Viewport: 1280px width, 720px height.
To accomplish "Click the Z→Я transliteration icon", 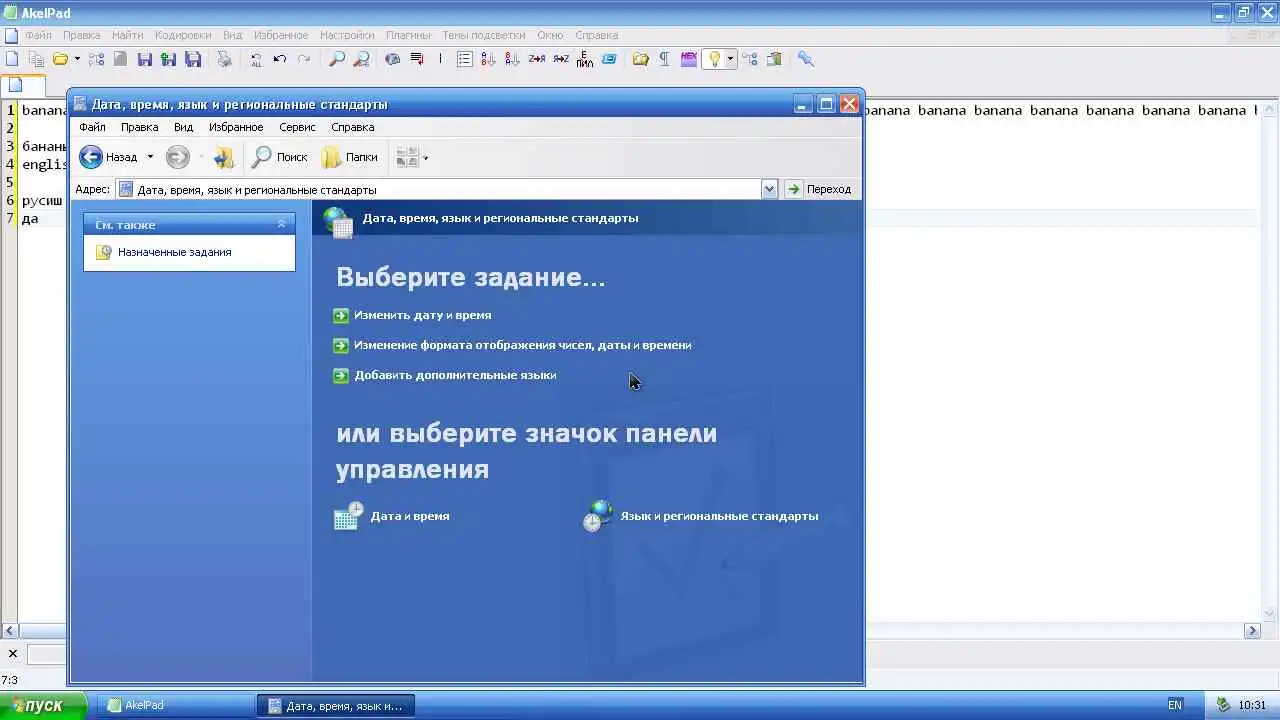I will point(537,59).
